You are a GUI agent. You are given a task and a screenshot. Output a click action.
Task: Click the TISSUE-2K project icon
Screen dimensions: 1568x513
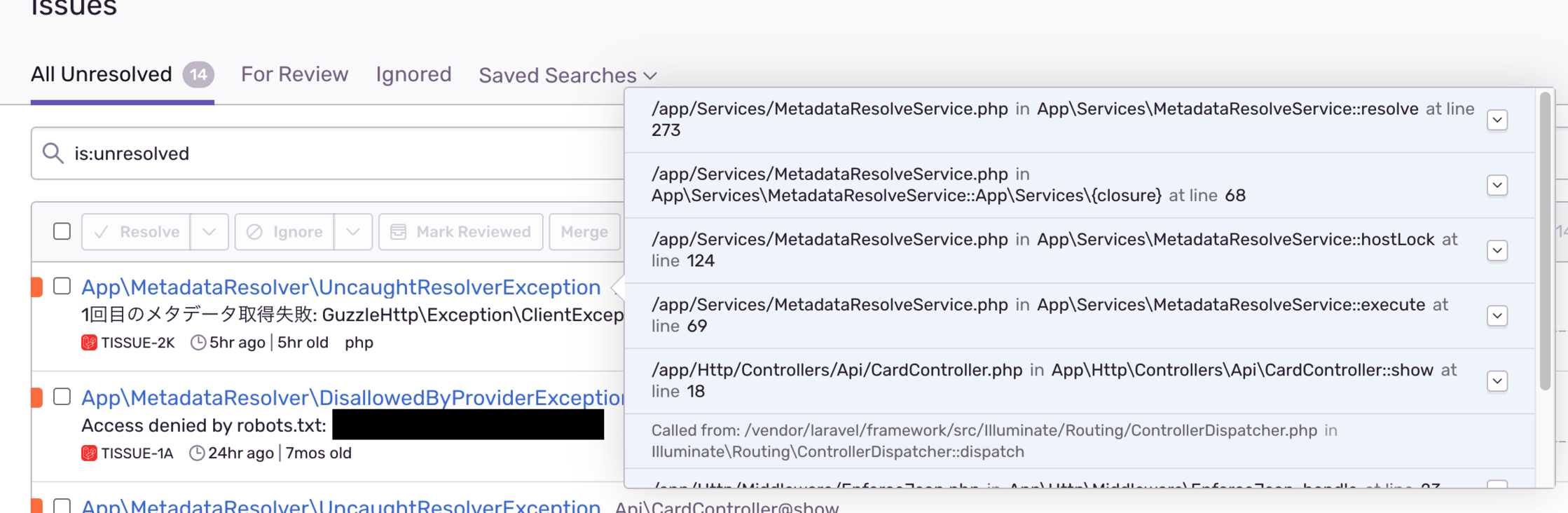(x=89, y=343)
